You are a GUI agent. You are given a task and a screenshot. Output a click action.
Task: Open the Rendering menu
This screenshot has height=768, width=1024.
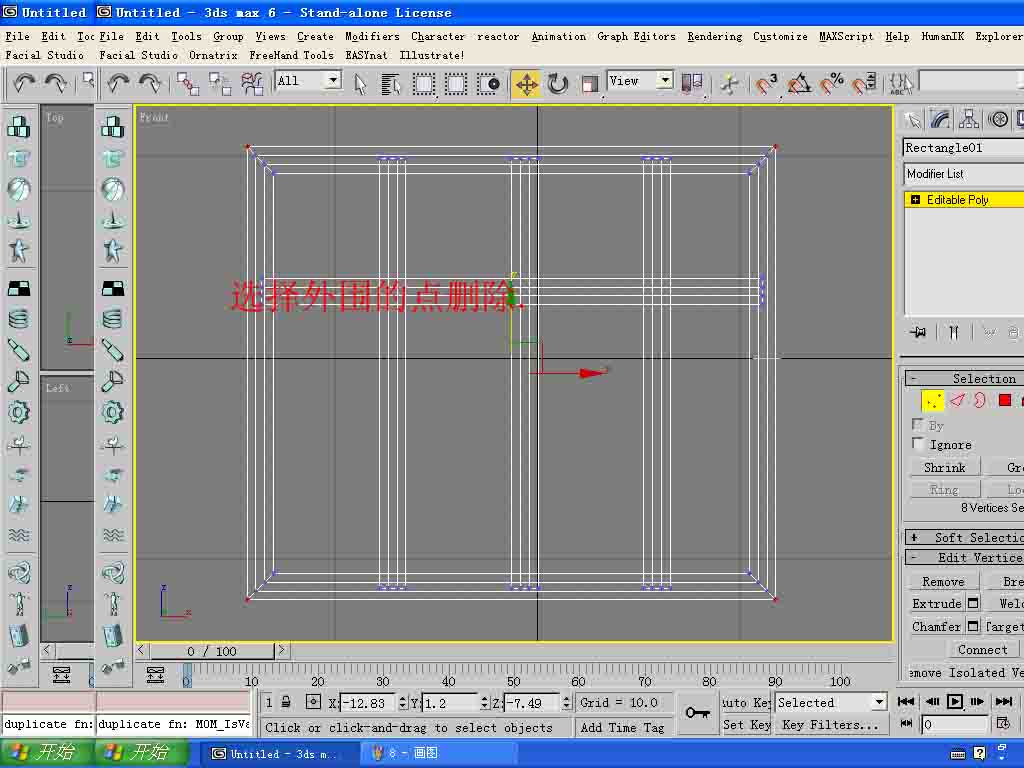tap(714, 37)
